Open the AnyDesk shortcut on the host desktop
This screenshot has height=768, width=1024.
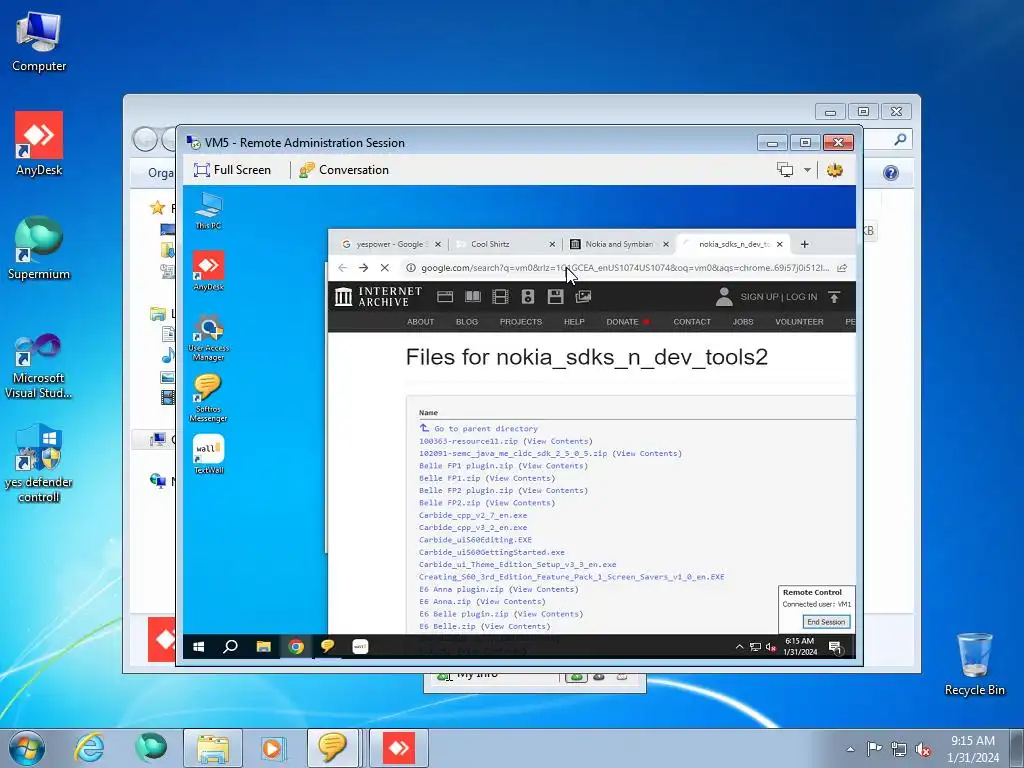[x=39, y=144]
